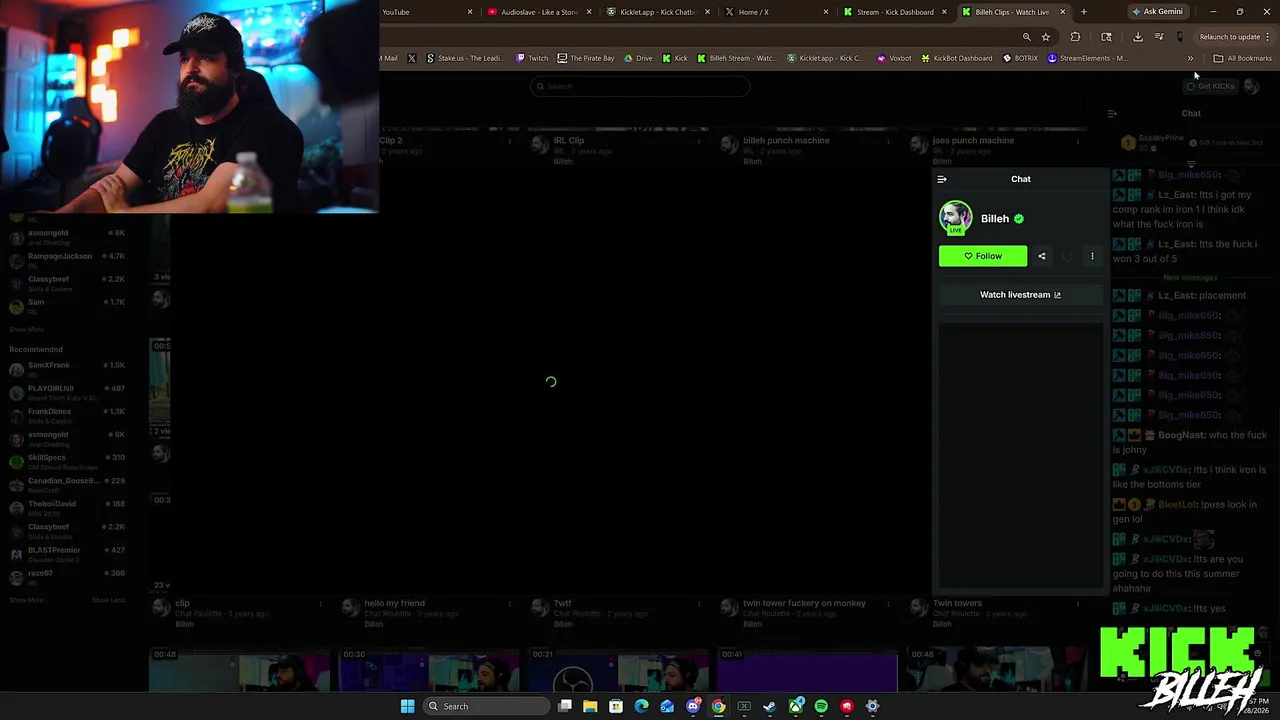This screenshot has height=720, width=1280.
Task: Open the 'twin tower fuckery on monkey' clip
Action: pyautogui.click(x=804, y=603)
